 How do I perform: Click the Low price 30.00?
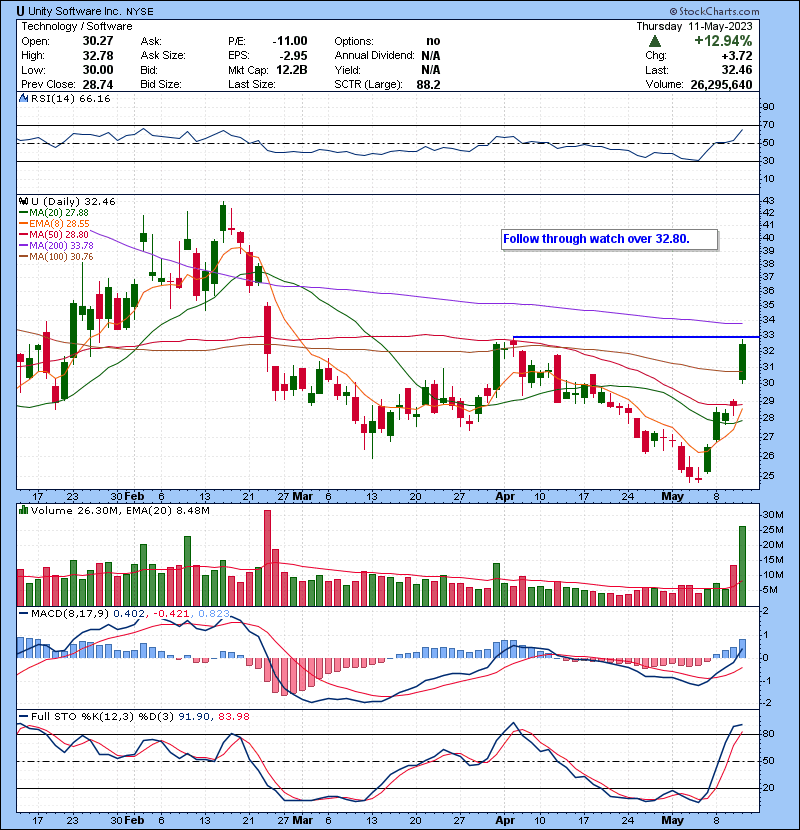pos(98,70)
